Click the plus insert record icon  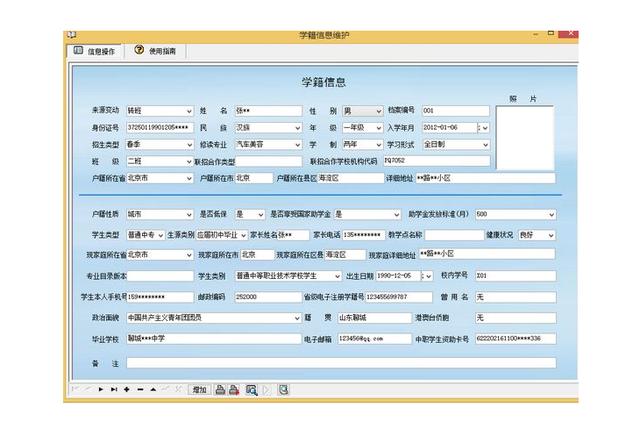pos(127,389)
